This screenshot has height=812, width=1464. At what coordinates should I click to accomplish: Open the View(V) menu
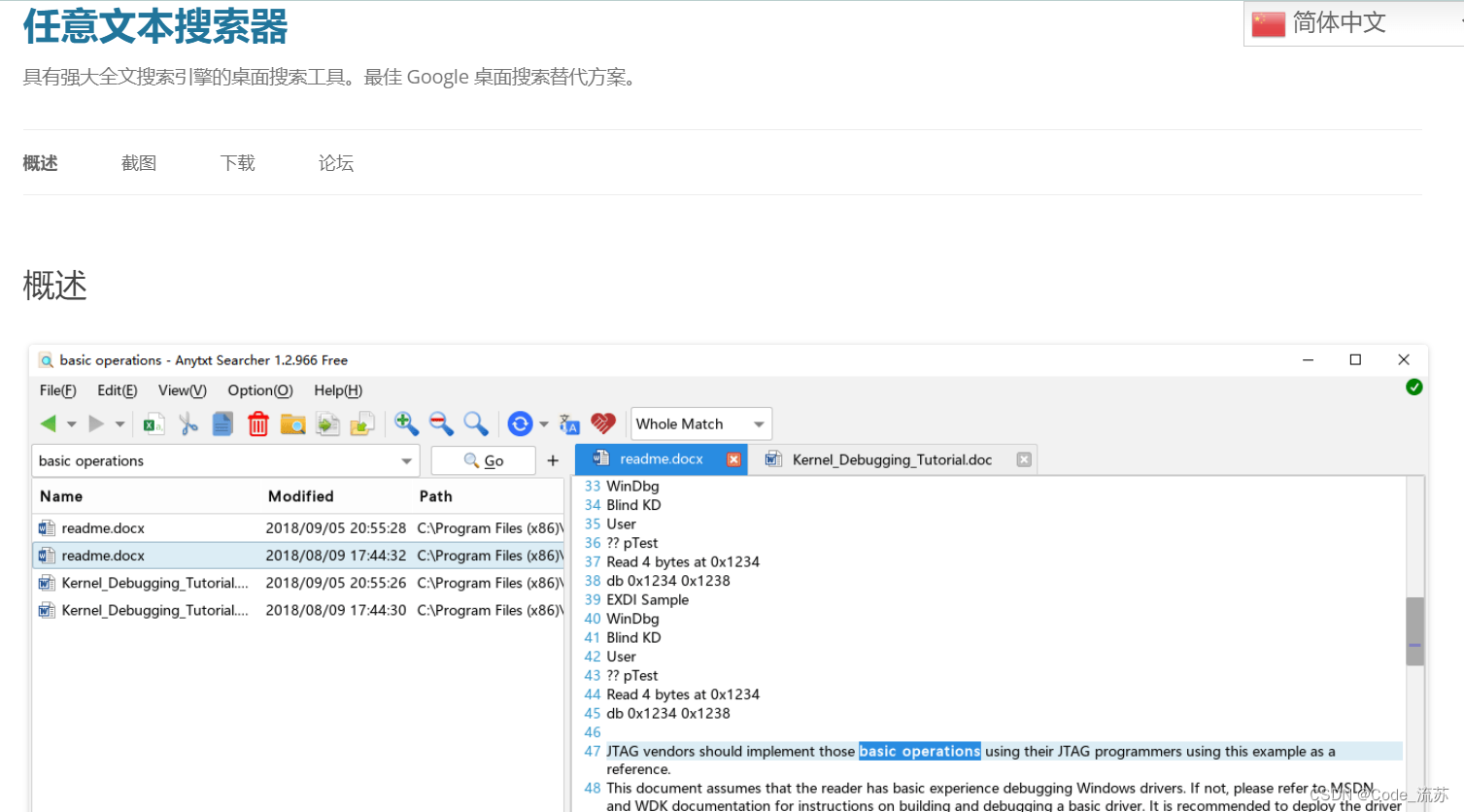click(183, 390)
